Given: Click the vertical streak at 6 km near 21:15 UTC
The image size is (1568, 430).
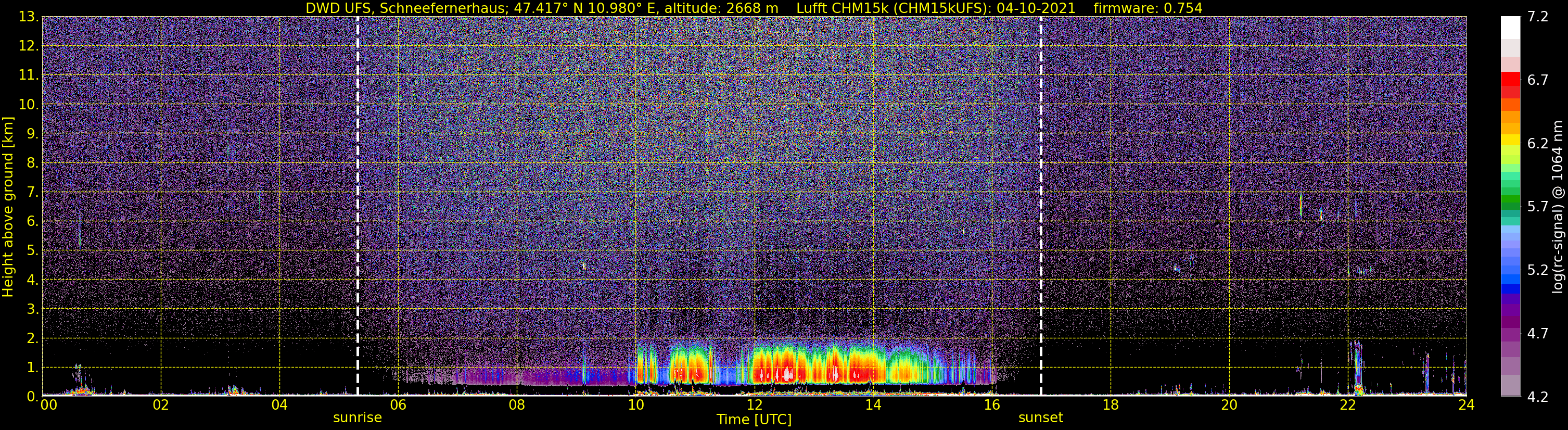Looking at the screenshot, I should click(1301, 205).
